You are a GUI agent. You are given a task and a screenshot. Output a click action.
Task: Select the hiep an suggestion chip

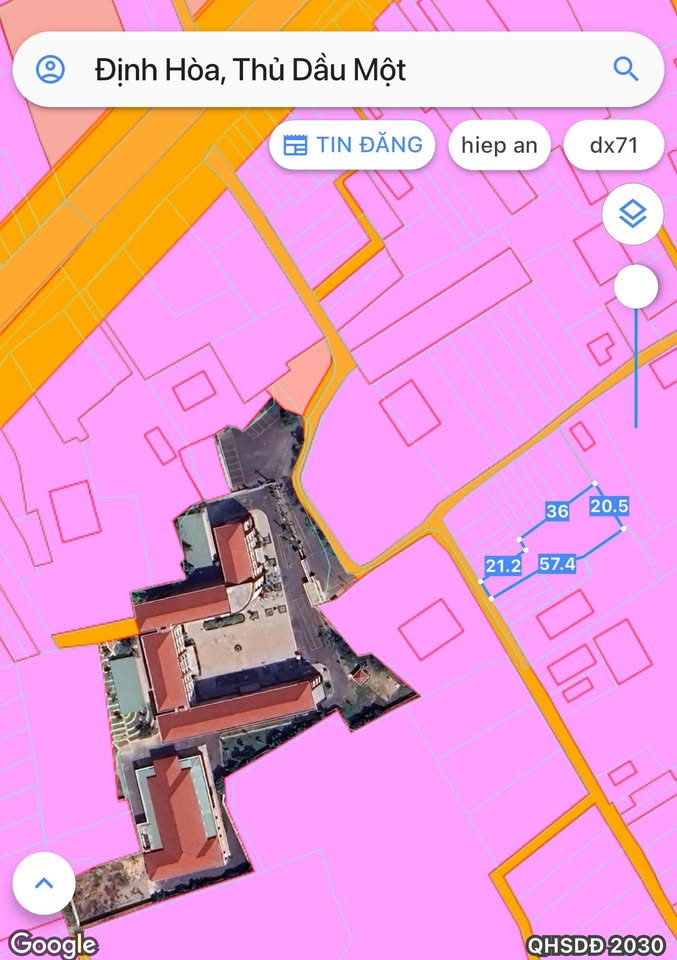499,145
